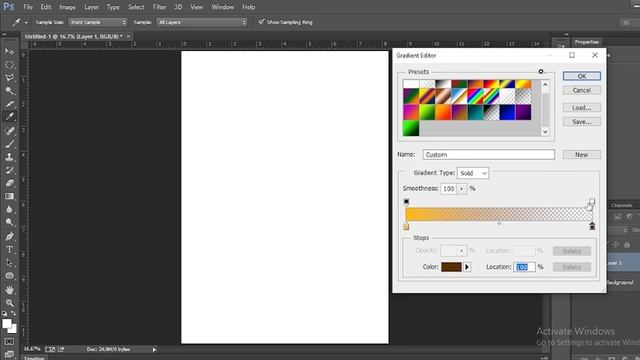Open the Image menu
This screenshot has width=640, height=360.
[x=67, y=7]
